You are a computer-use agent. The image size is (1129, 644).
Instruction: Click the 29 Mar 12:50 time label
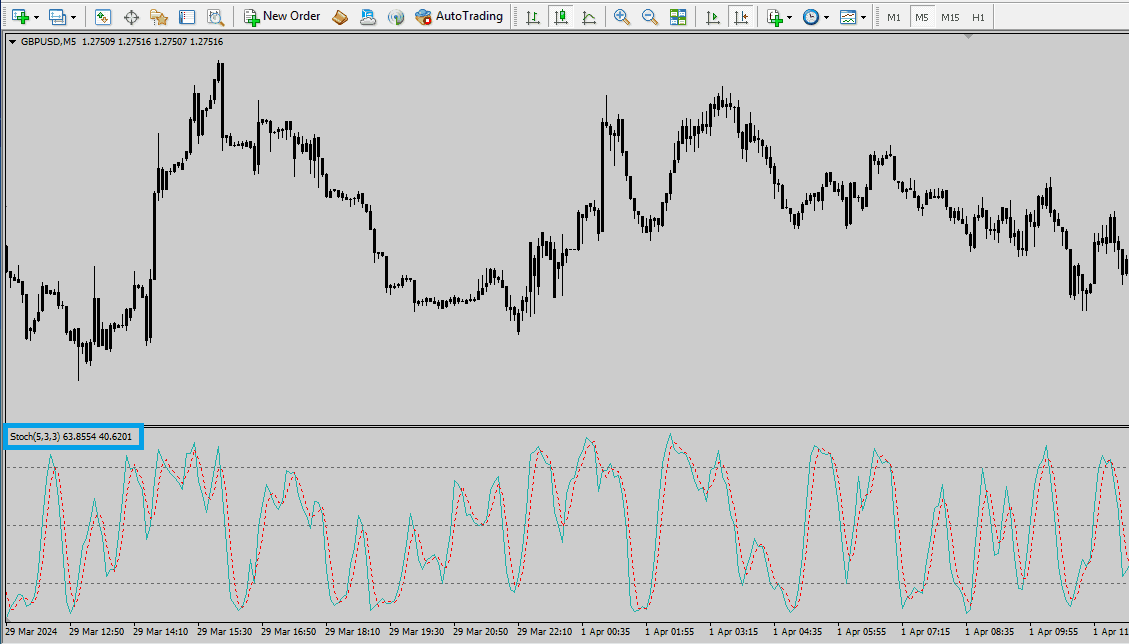tap(96, 632)
